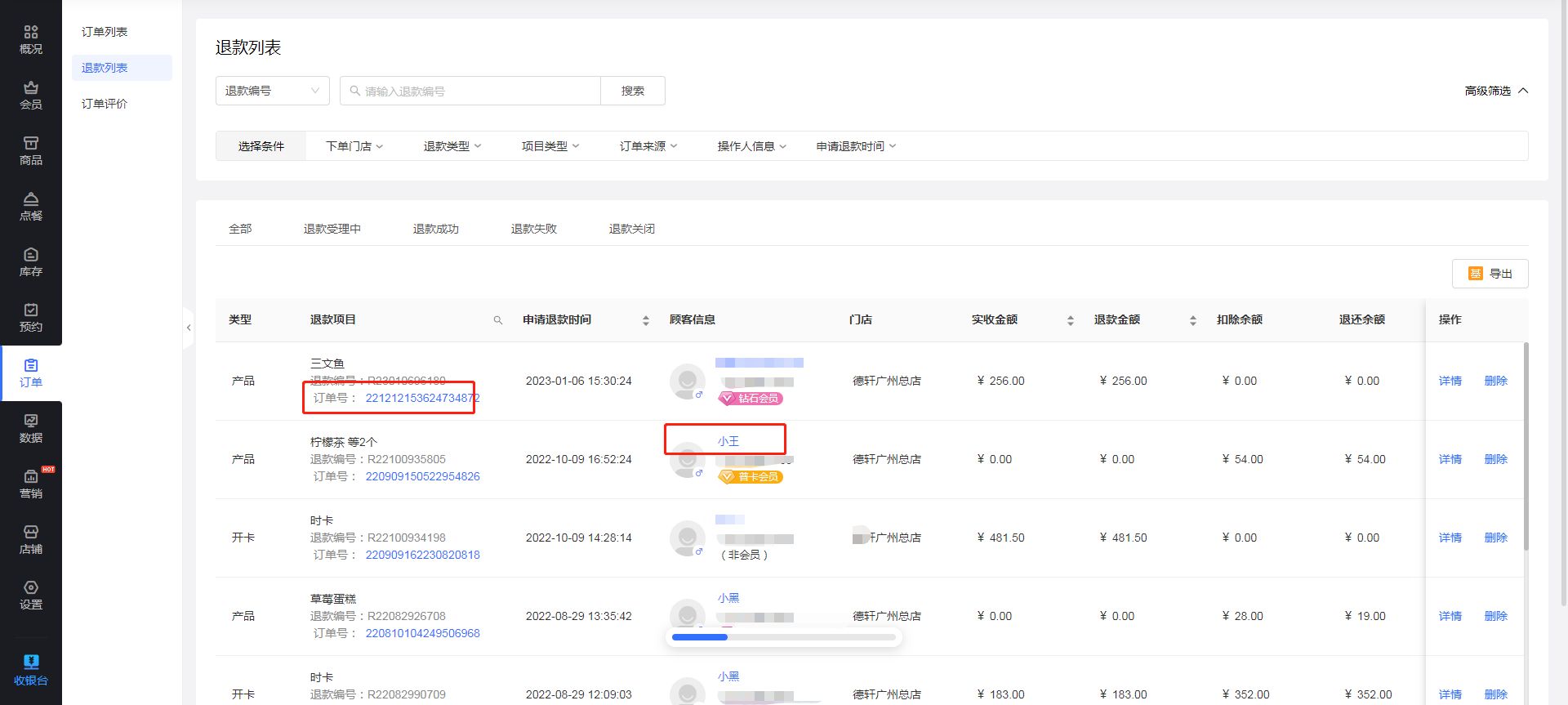Image resolution: width=1568 pixels, height=705 pixels.
Task: Collapse the secondary sidebar arrow
Action: pos(189,328)
